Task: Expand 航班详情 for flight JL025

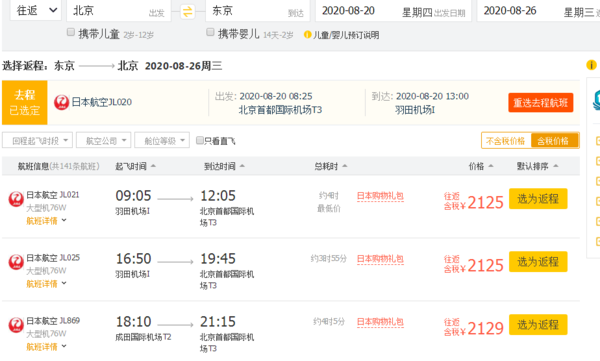Action: tap(46, 284)
